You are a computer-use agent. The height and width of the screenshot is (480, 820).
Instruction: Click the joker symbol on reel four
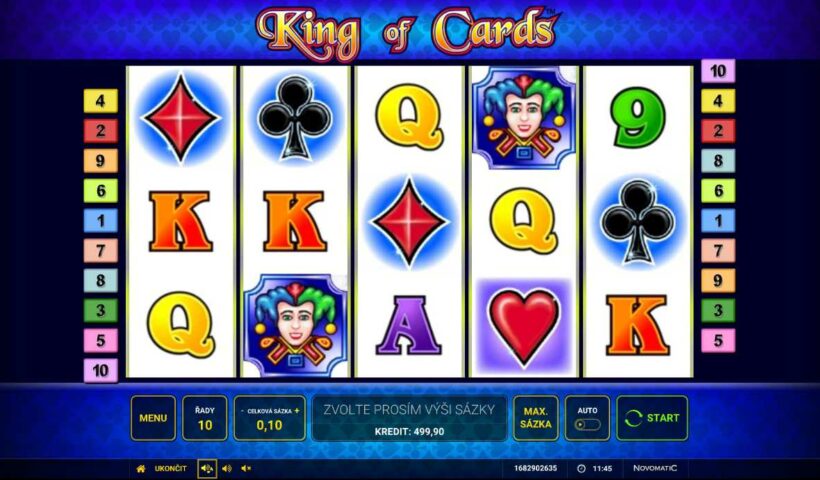[x=523, y=119]
